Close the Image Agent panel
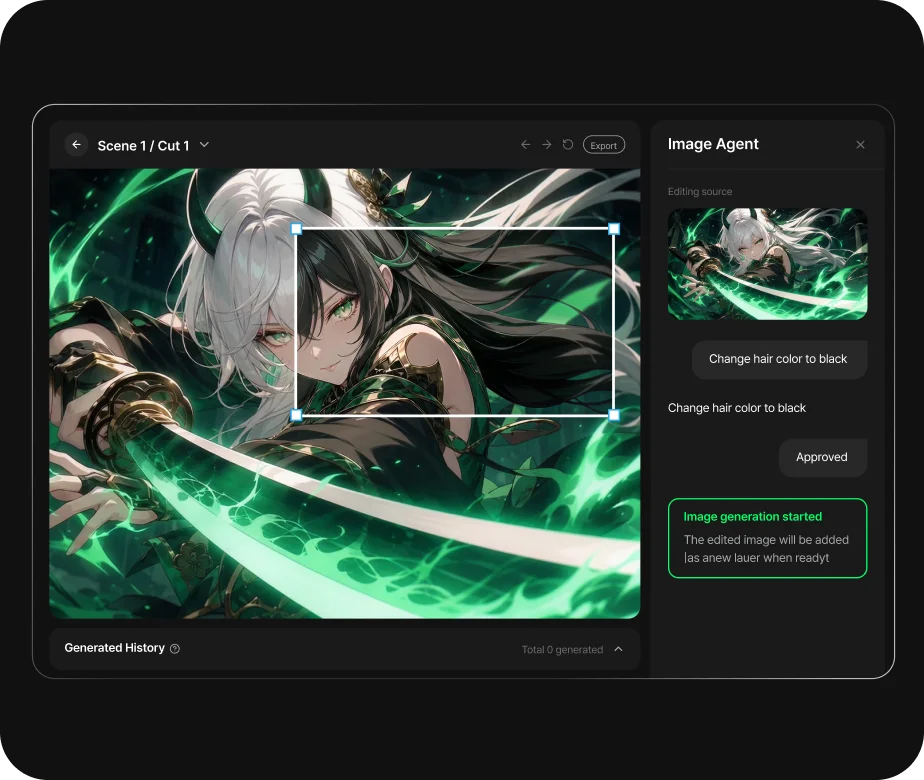Screen dimensions: 924x780 click(860, 145)
